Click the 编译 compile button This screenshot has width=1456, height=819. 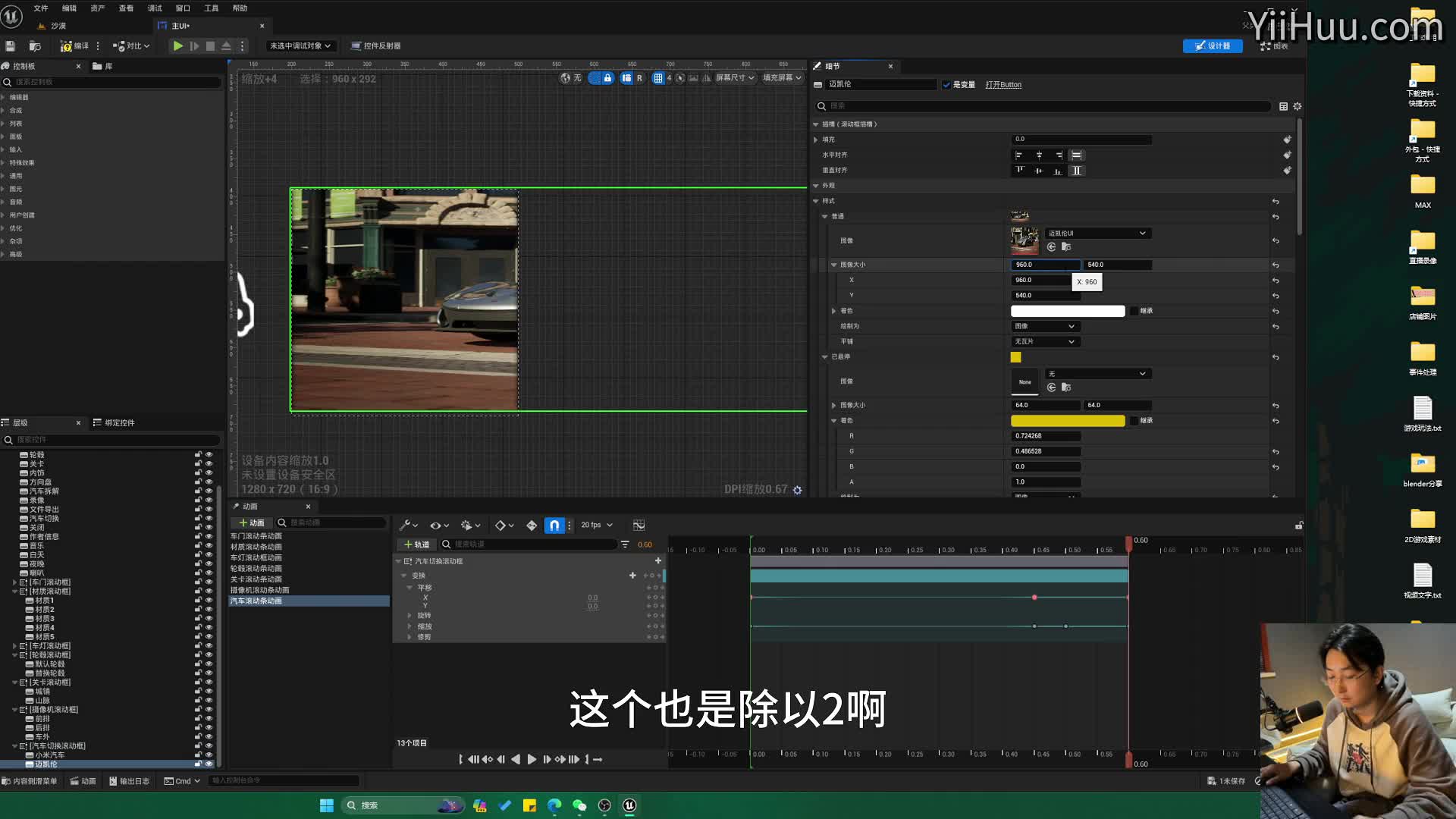coord(75,46)
